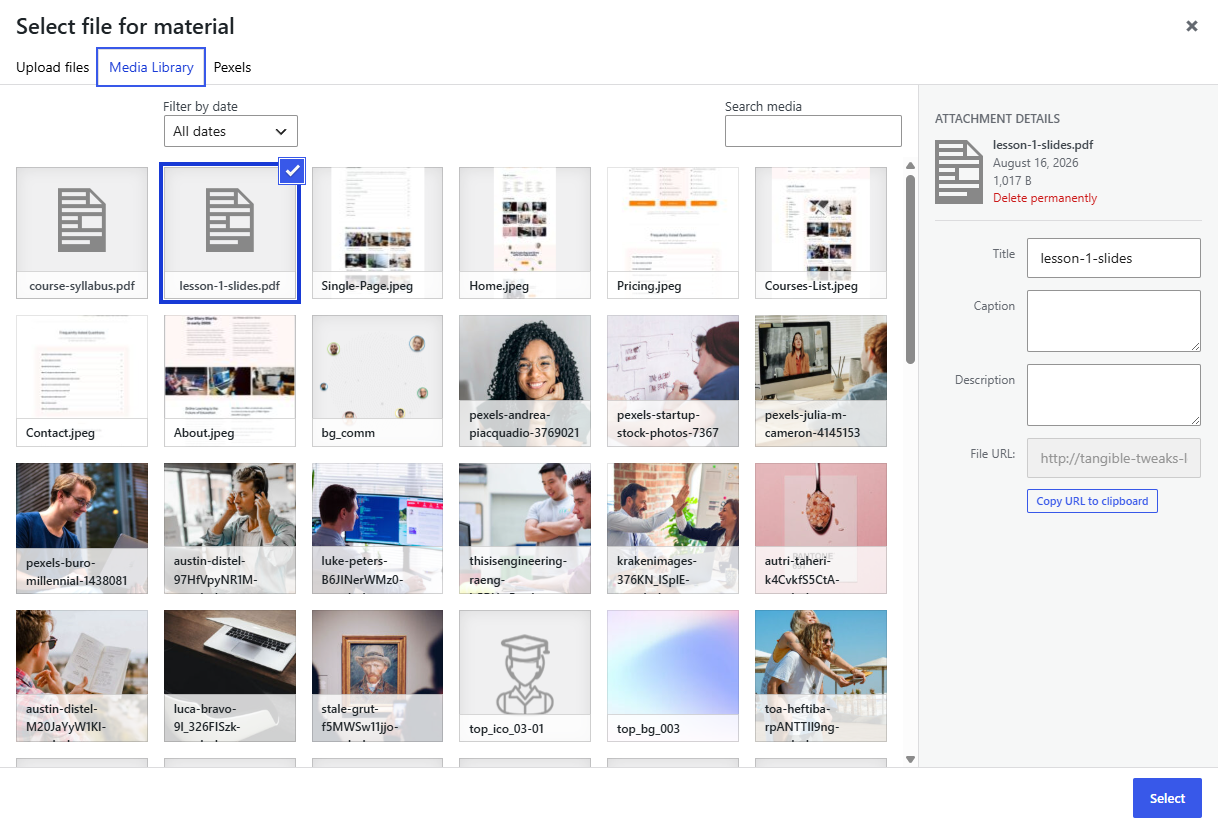Uncheck the selected lesson-1-slides.pdf checkmark
Image resolution: width=1218 pixels, height=828 pixels.
(x=291, y=171)
